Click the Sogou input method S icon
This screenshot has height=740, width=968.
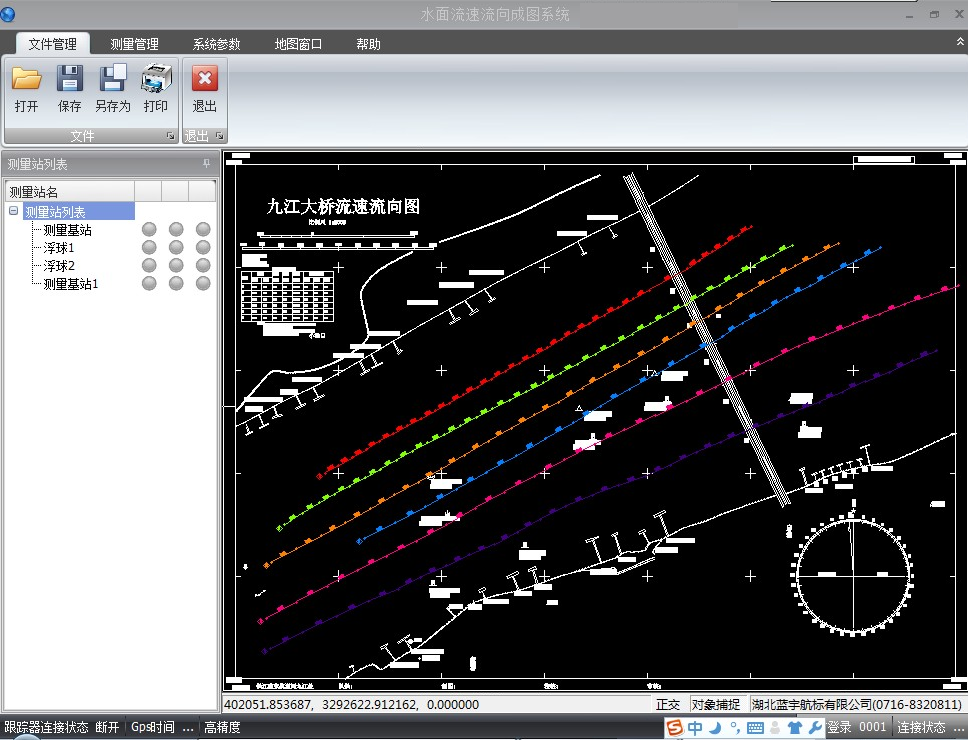click(676, 727)
